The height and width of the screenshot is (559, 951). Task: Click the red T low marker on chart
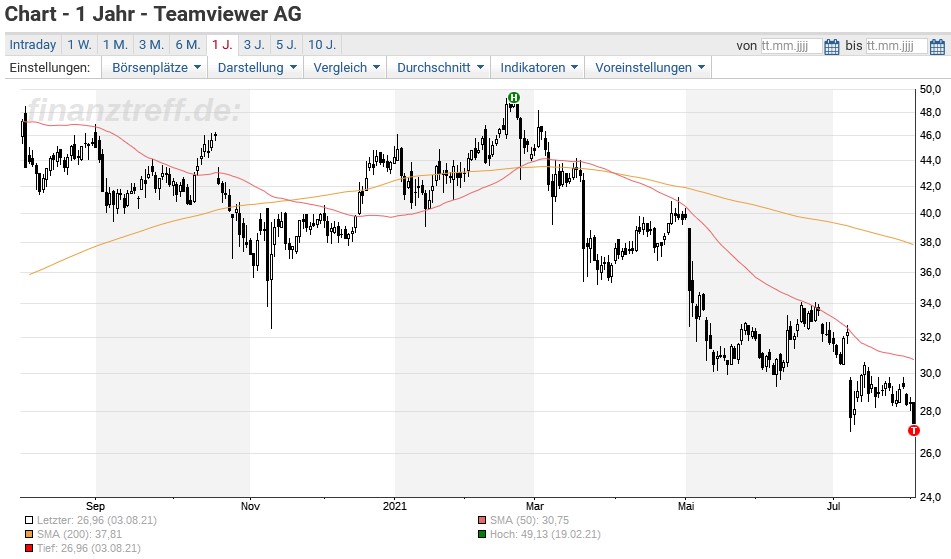pos(913,430)
